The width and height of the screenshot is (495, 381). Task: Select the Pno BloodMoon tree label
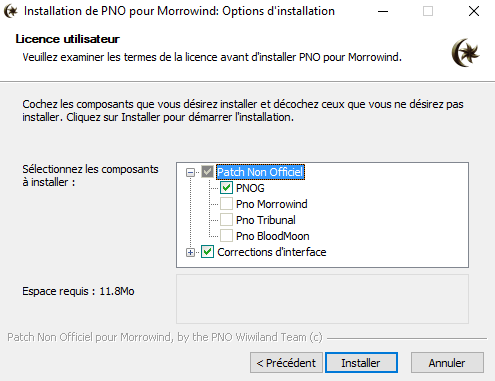(273, 236)
